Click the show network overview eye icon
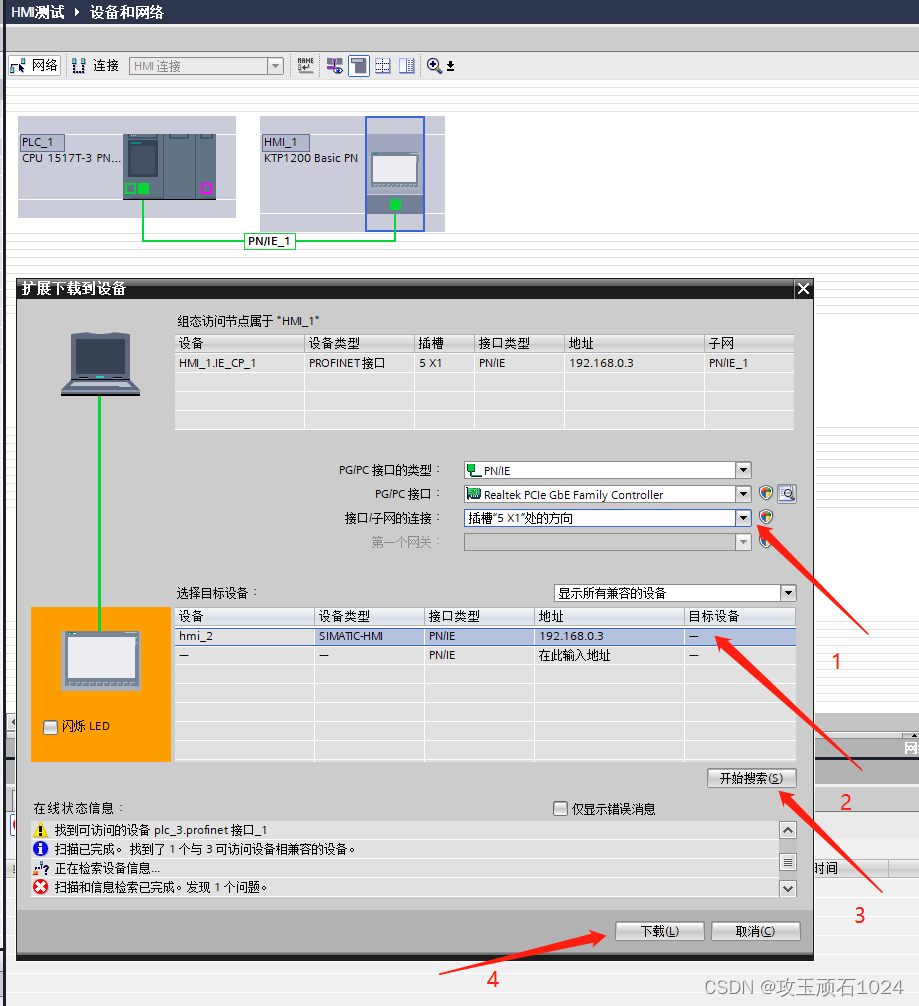 [334, 65]
